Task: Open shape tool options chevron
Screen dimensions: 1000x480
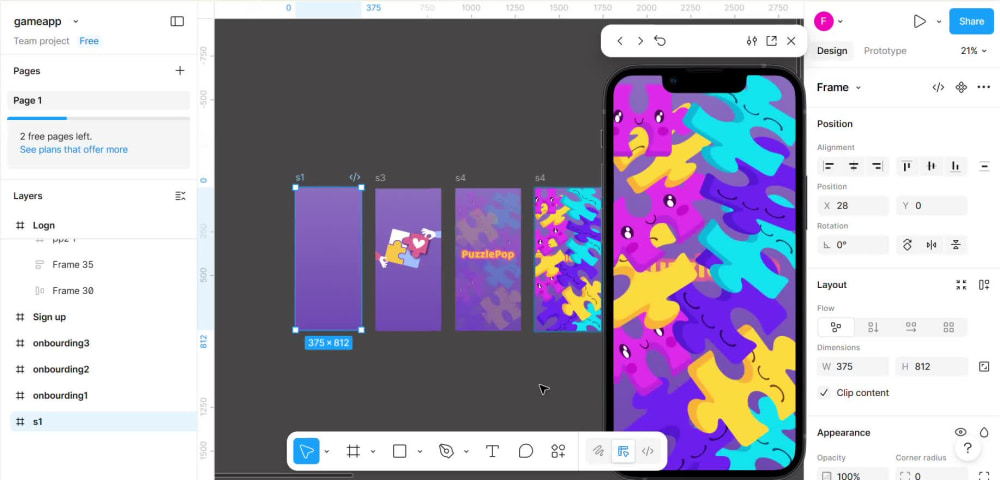Action: coord(420,451)
